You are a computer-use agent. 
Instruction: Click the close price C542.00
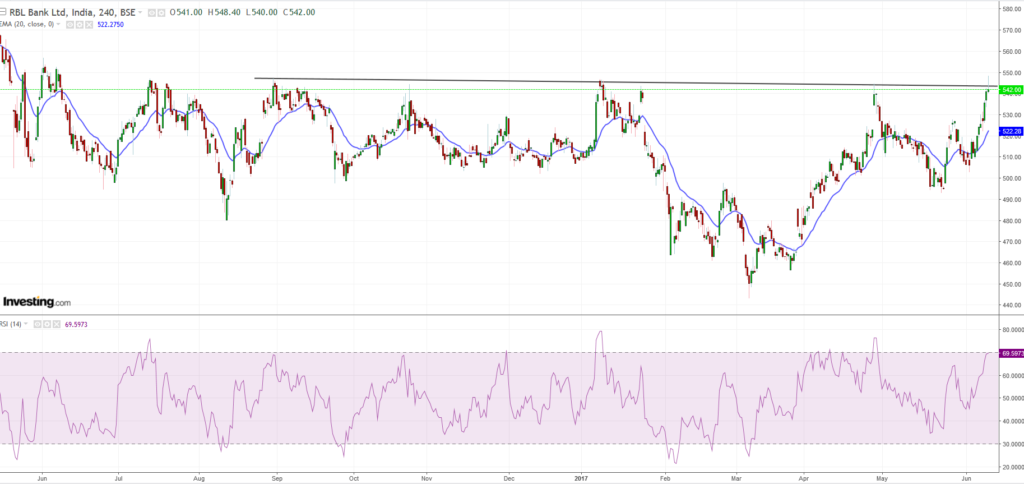[x=298, y=12]
